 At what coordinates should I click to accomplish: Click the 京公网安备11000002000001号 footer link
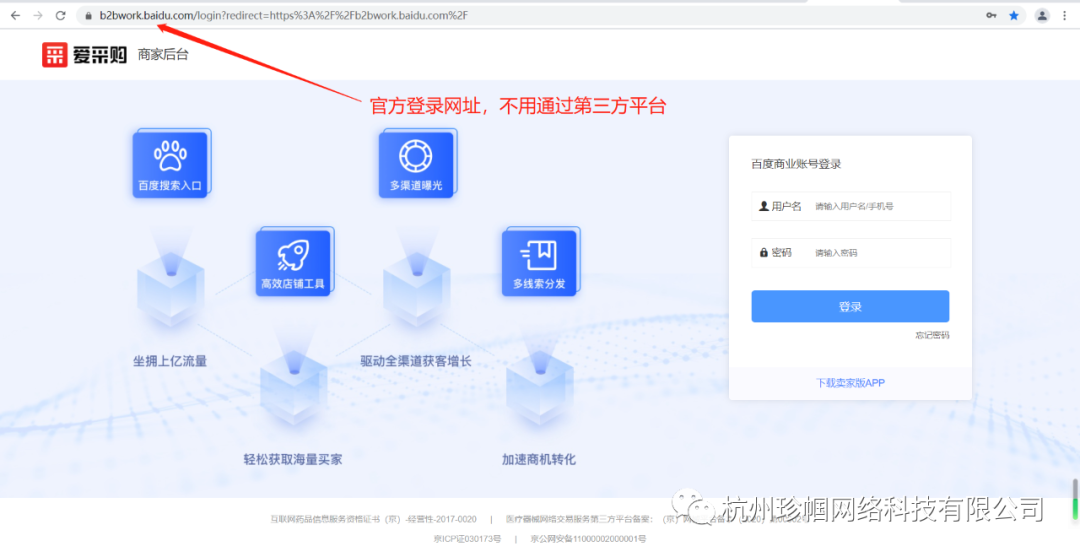pos(588,538)
